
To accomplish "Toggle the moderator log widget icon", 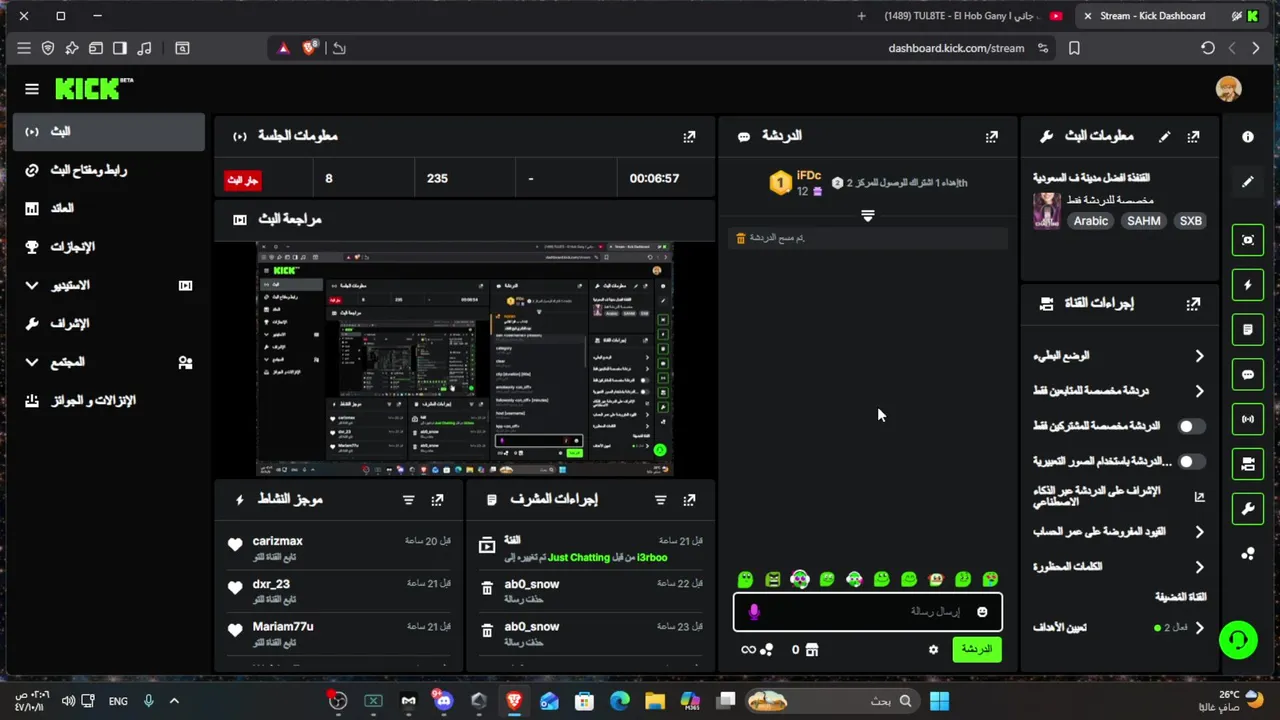I will tap(1248, 329).
